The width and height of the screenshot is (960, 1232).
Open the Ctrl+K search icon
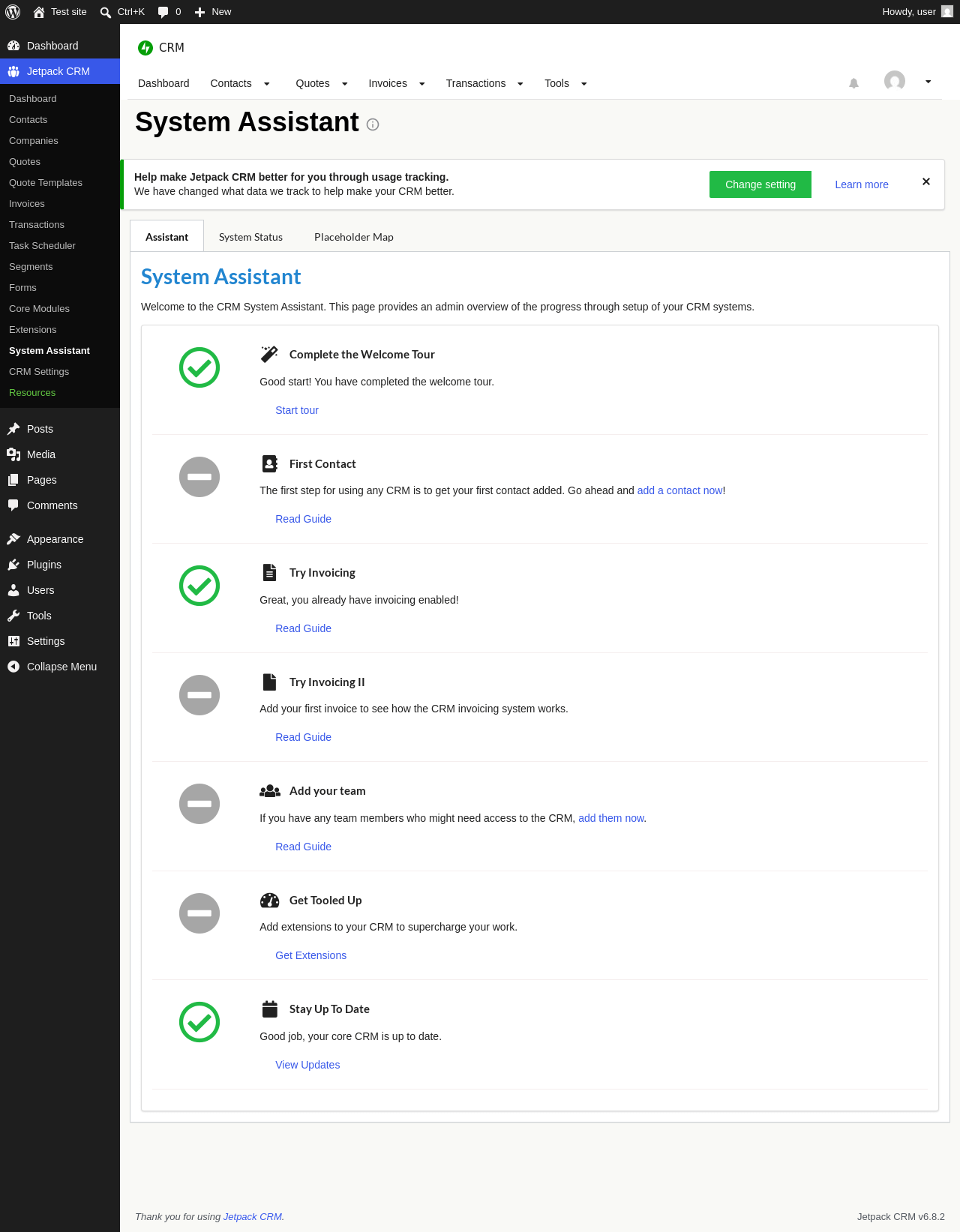[106, 12]
